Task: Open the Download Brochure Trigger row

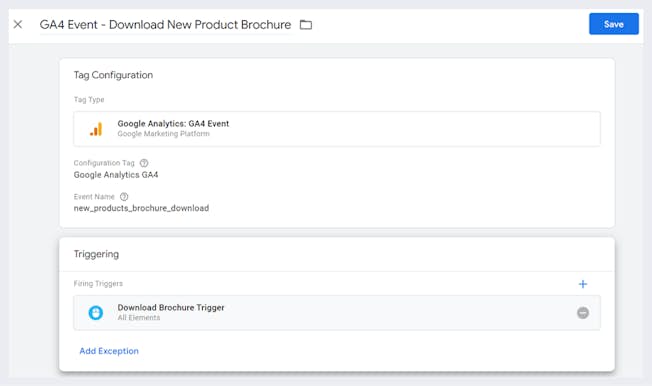Action: pos(337,313)
